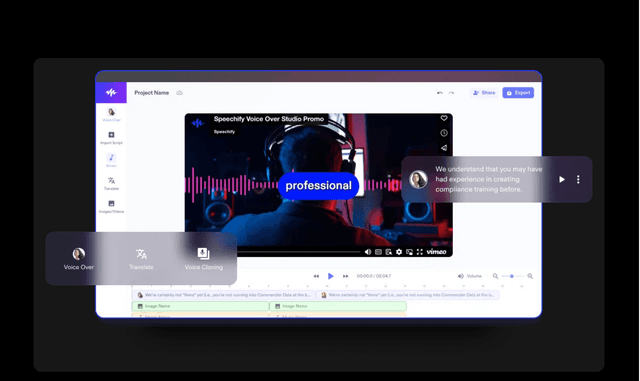Open the Music panel icon
The image size is (640, 381).
pos(111,160)
